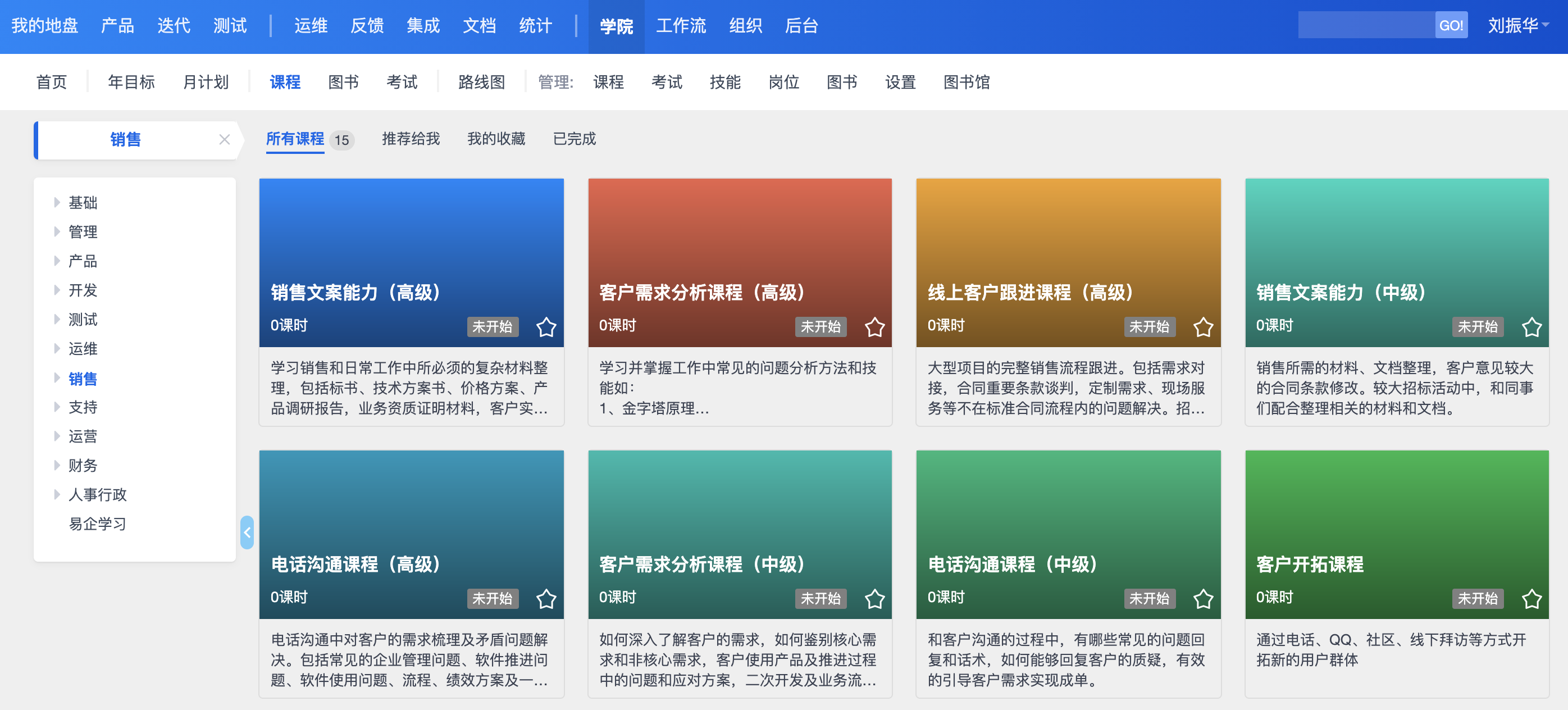Viewport: 1568px width, 710px height.
Task: Clear the 销售 category filter with X
Action: 225,139
